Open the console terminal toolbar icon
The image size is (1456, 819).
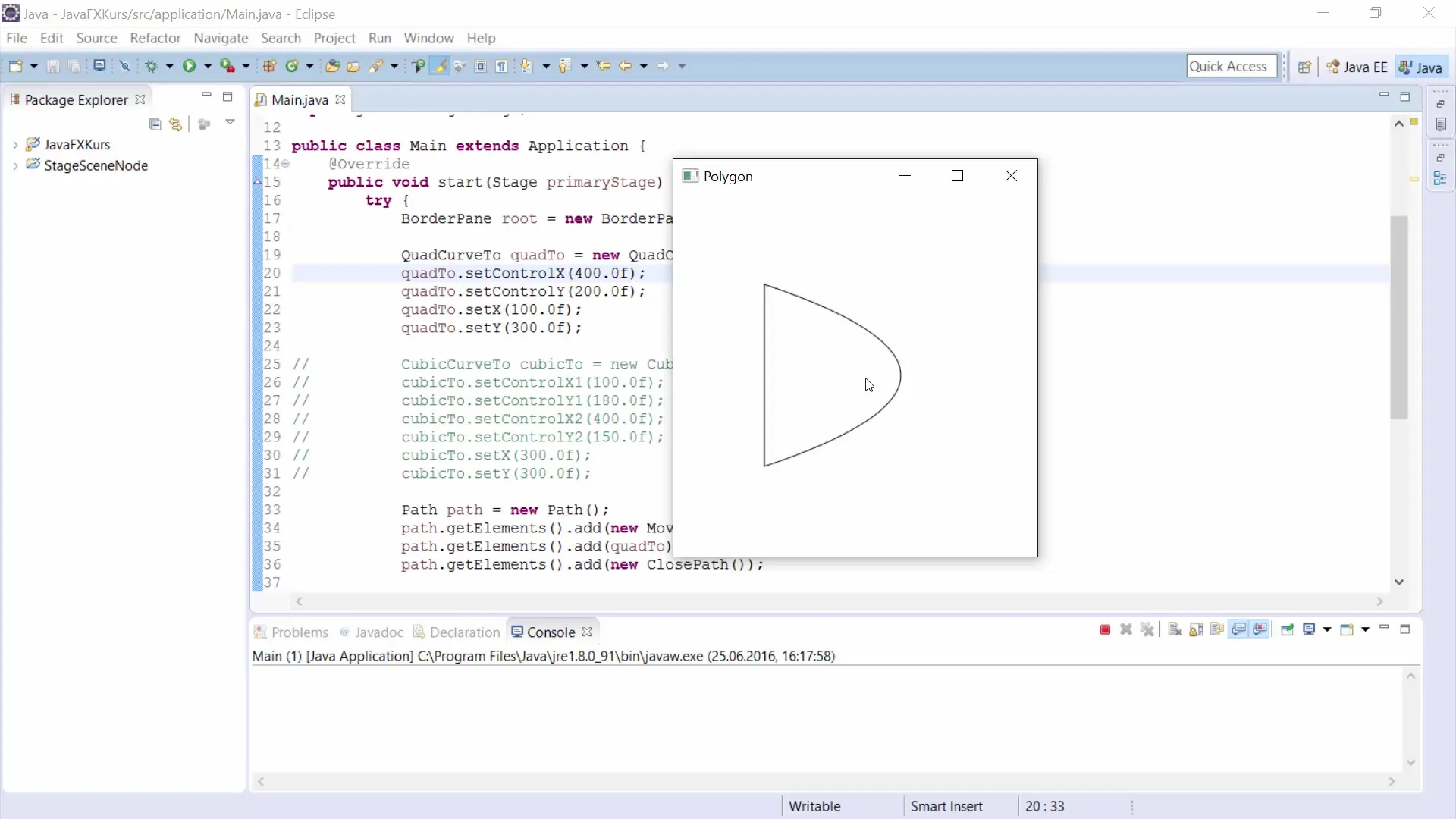pos(99,66)
